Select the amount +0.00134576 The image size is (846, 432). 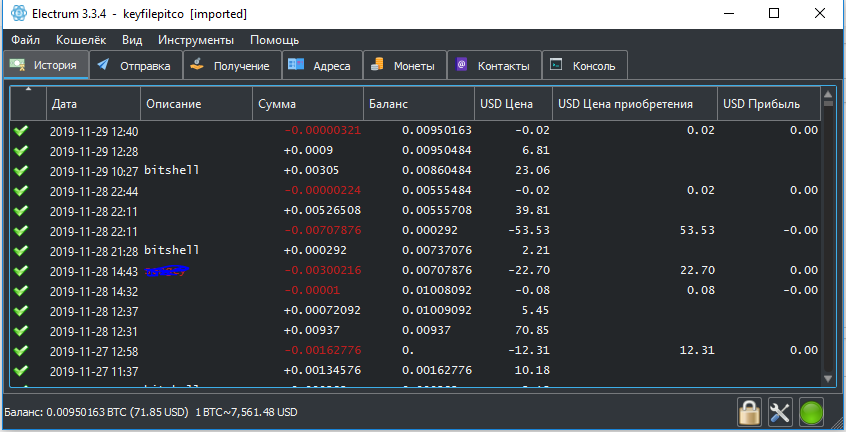(x=322, y=370)
